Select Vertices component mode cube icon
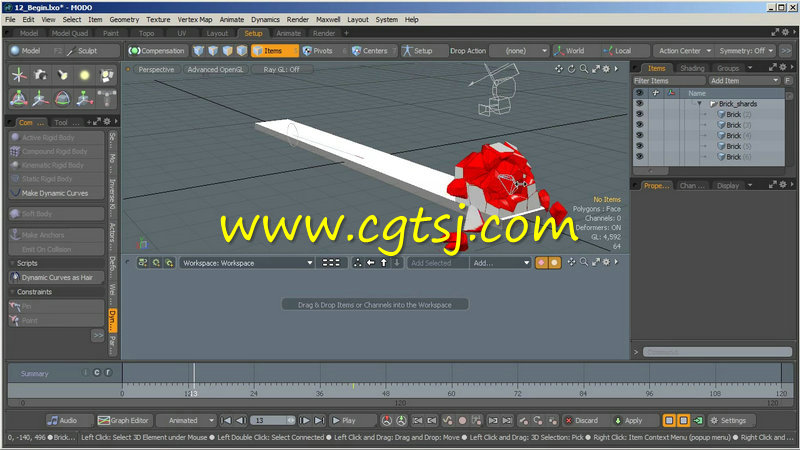The height and width of the screenshot is (450, 800). tap(199, 51)
